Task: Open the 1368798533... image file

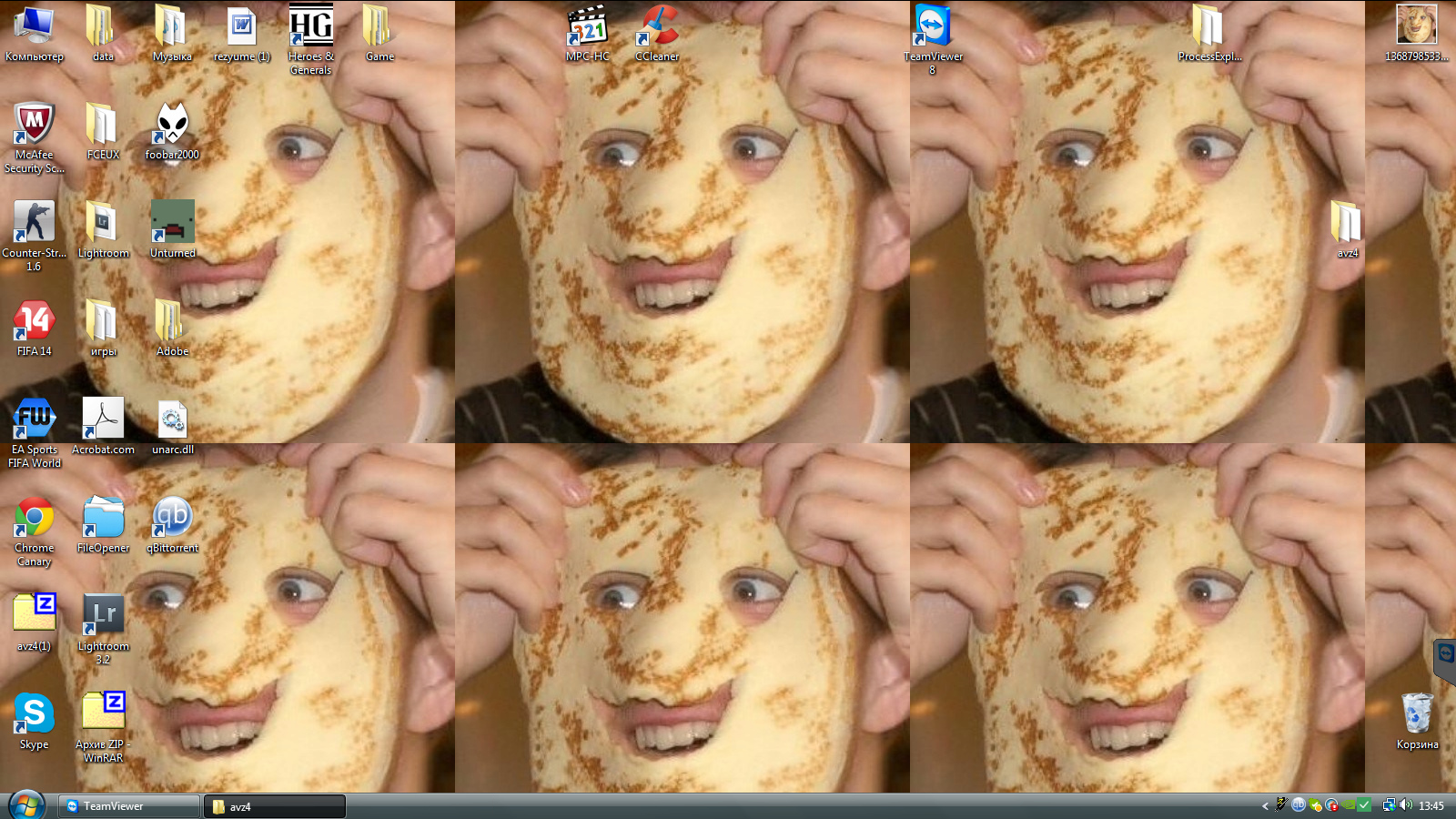Action: [x=1417, y=34]
